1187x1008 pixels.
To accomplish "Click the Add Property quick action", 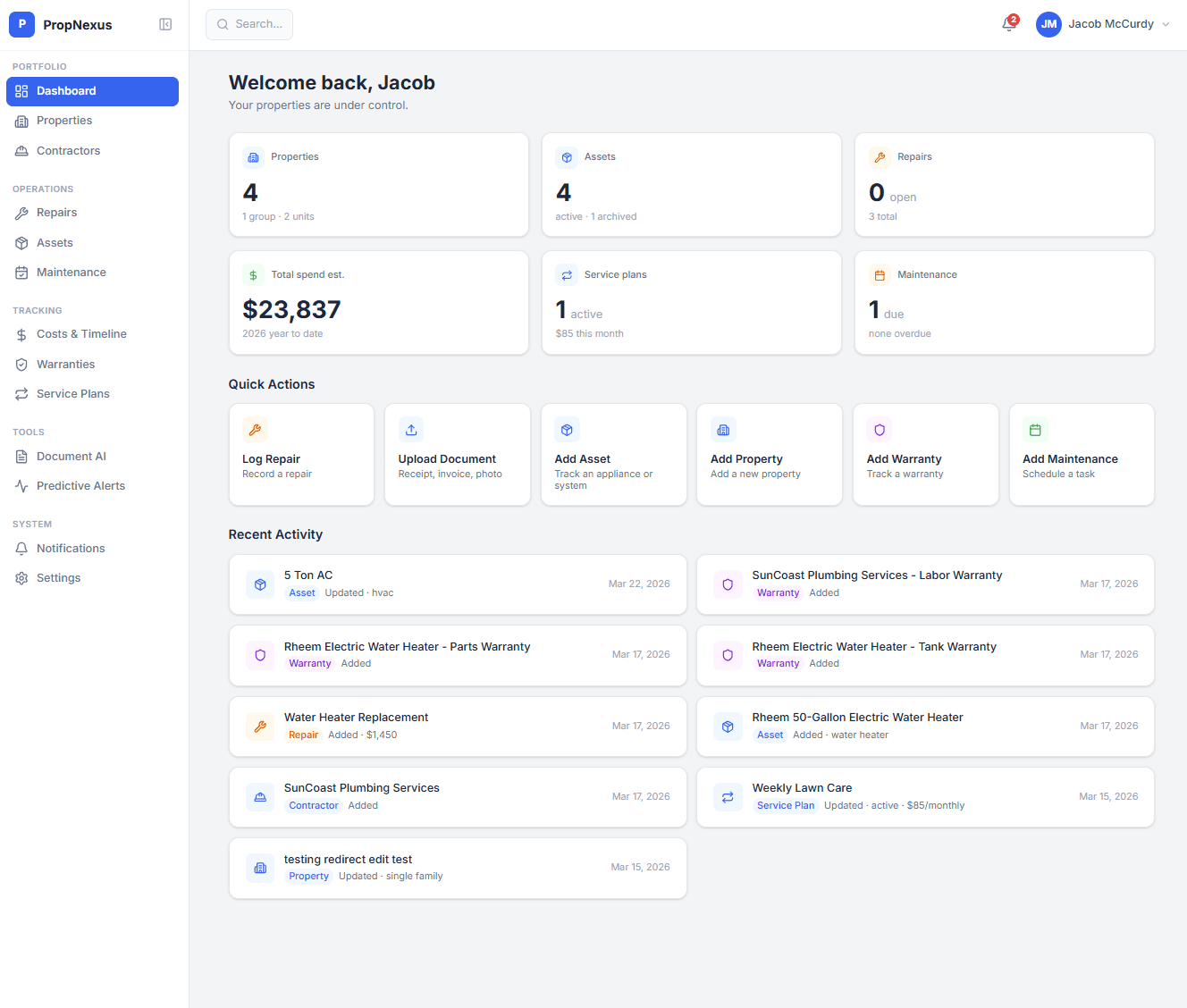I will click(x=769, y=454).
